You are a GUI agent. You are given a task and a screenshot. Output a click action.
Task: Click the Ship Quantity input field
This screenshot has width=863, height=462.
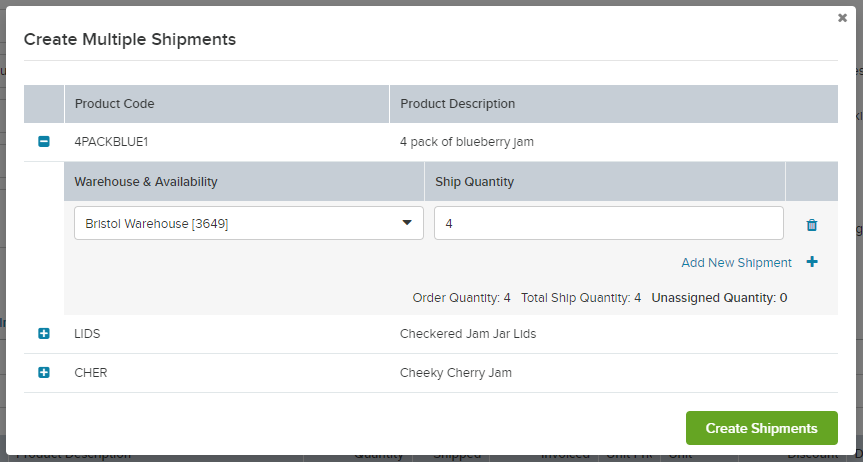(x=608, y=224)
